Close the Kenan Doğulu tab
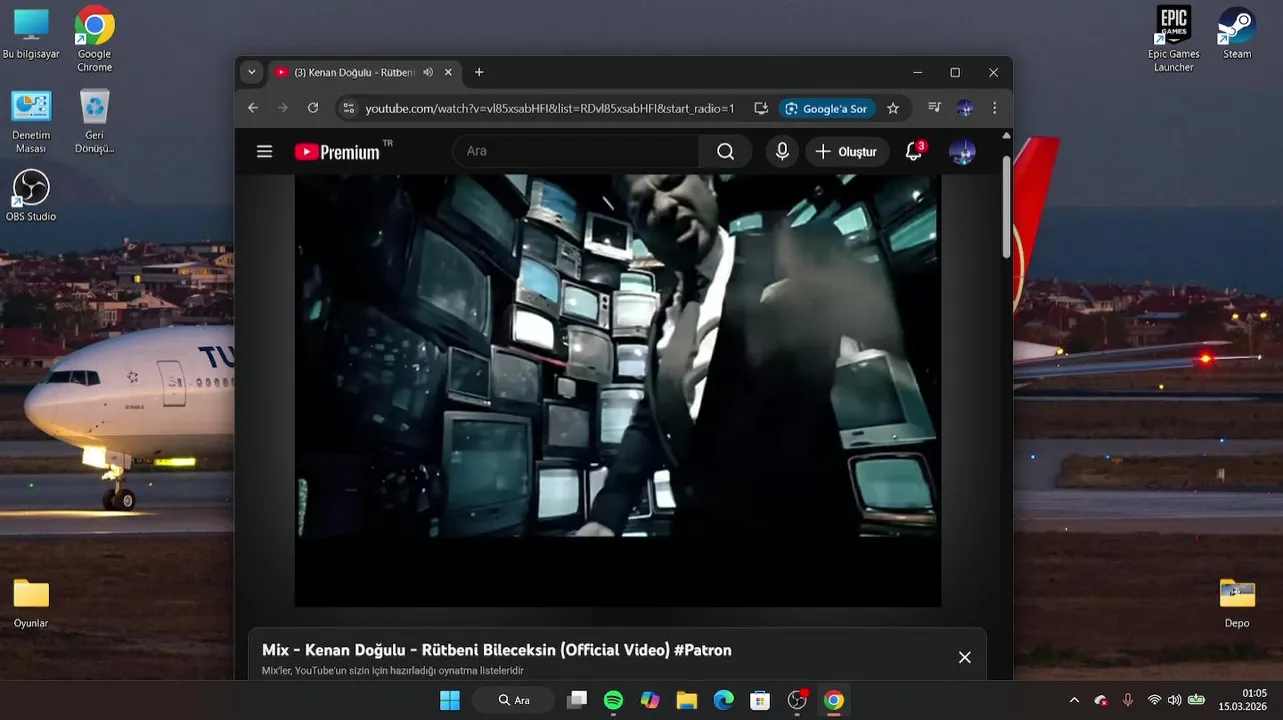The height and width of the screenshot is (720, 1283). pos(448,72)
